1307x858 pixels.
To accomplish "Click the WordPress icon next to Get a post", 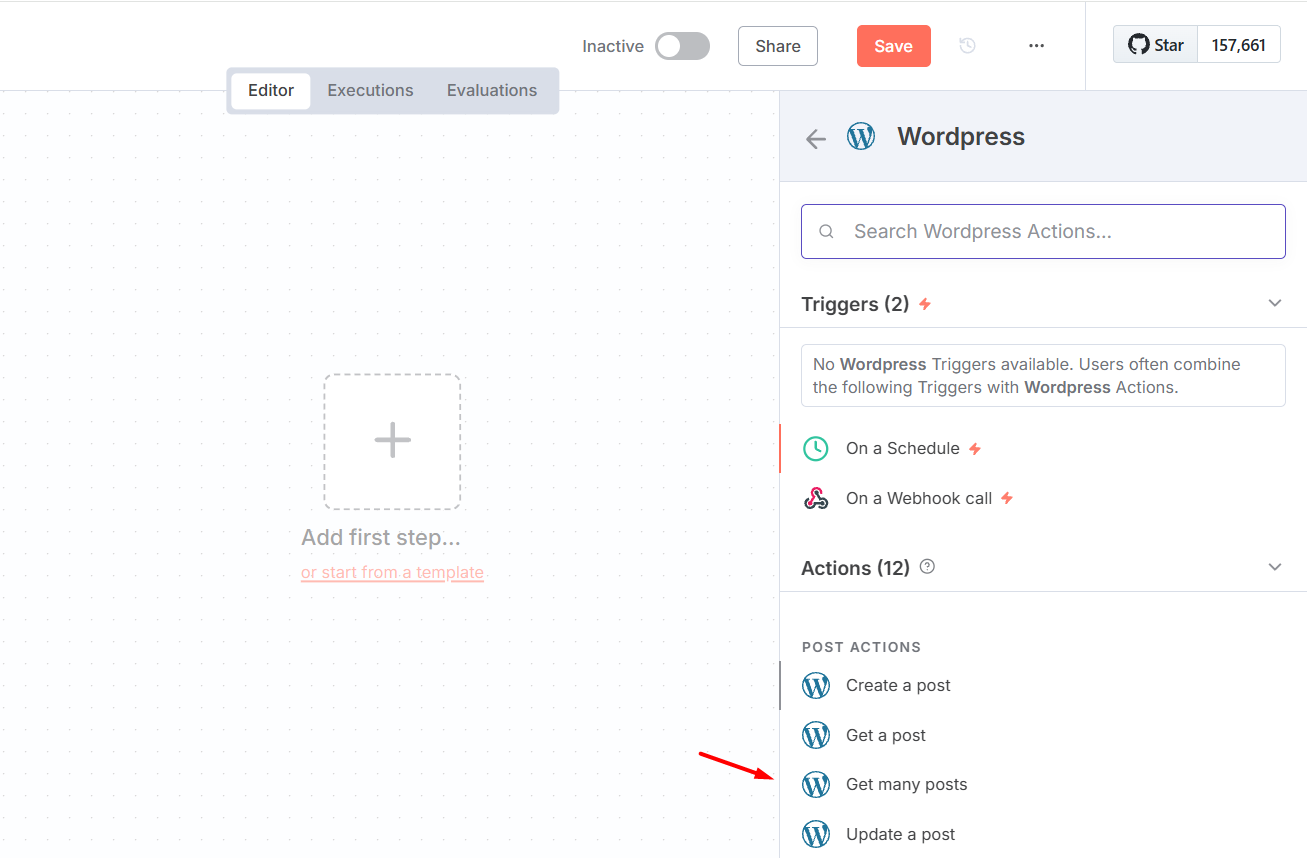I will click(816, 735).
